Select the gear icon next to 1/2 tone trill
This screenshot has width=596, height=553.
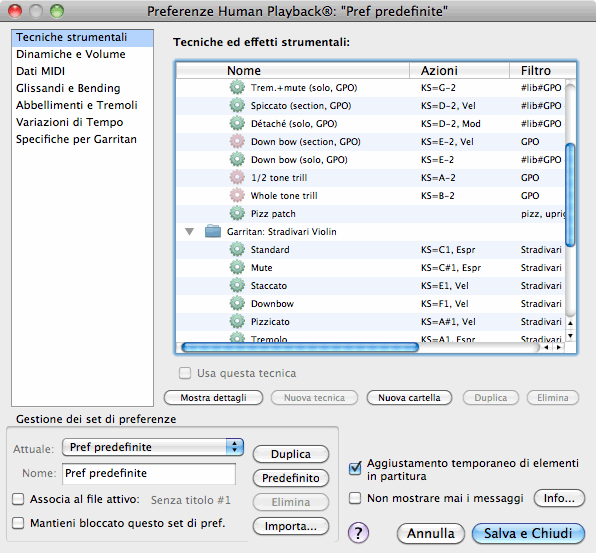click(237, 177)
